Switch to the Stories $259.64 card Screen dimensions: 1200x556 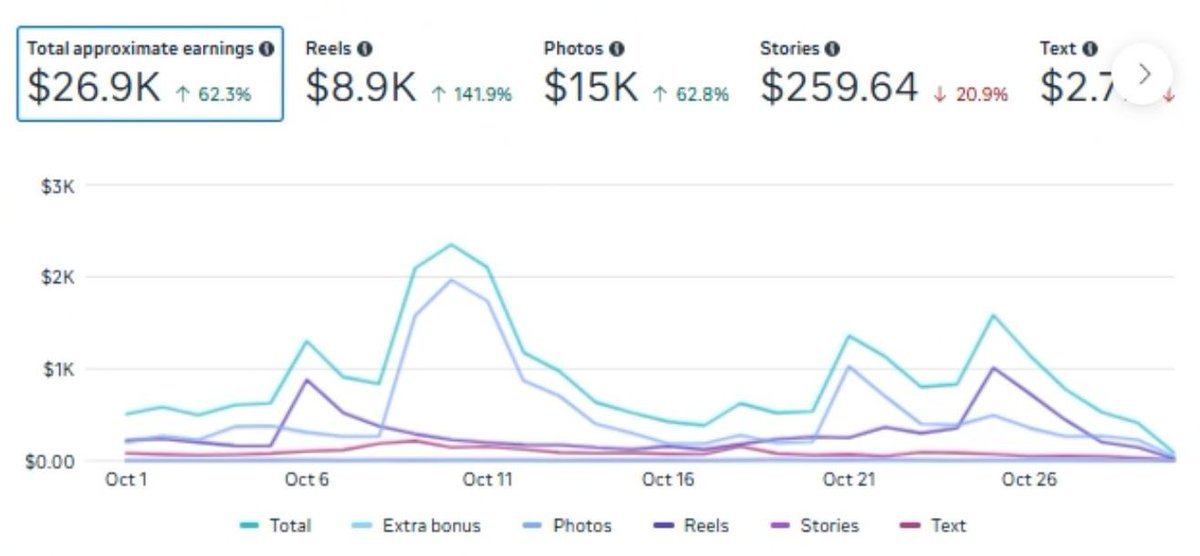pyautogui.click(x=884, y=75)
